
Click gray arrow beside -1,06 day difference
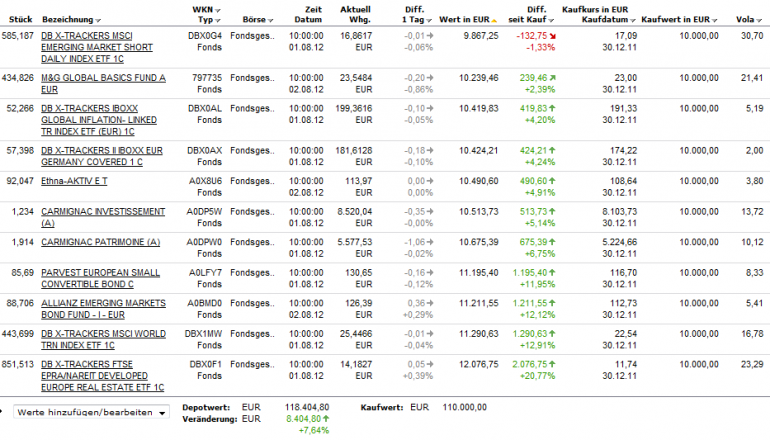[x=430, y=242]
